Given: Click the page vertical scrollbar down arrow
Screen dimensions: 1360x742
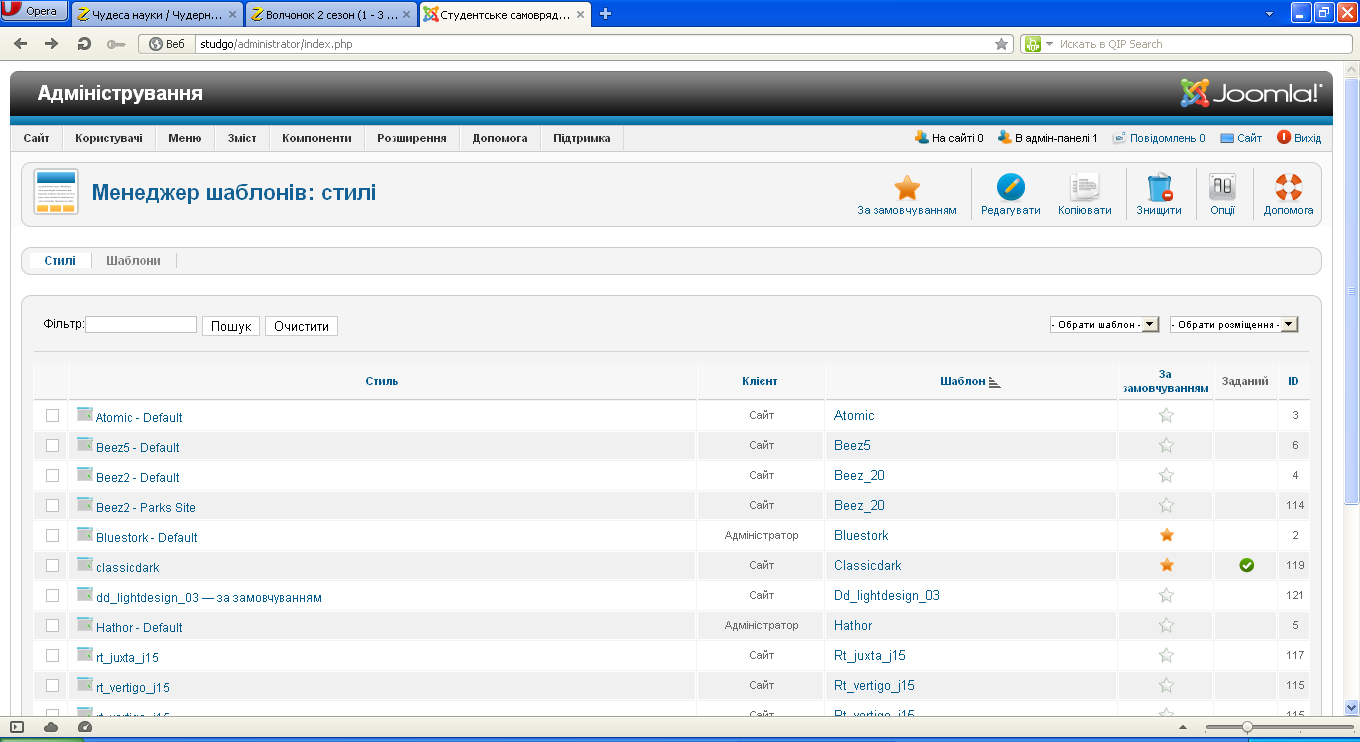Looking at the screenshot, I should (1351, 706).
